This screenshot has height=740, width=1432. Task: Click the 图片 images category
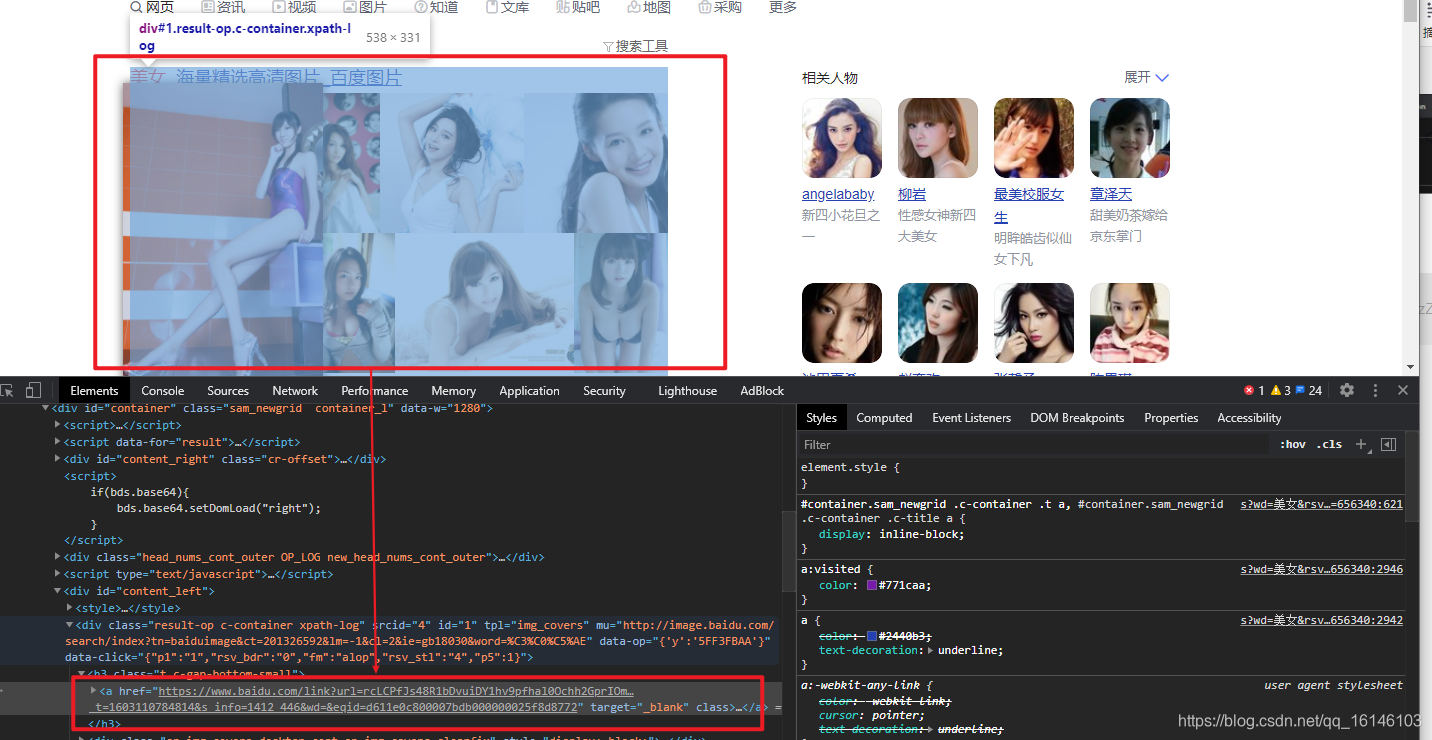point(365,7)
